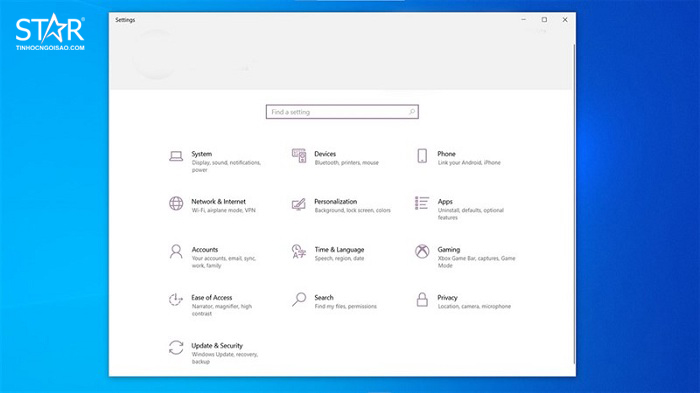Click 'Xbox Game Bar, captures, Game Mode' text

click(x=476, y=262)
